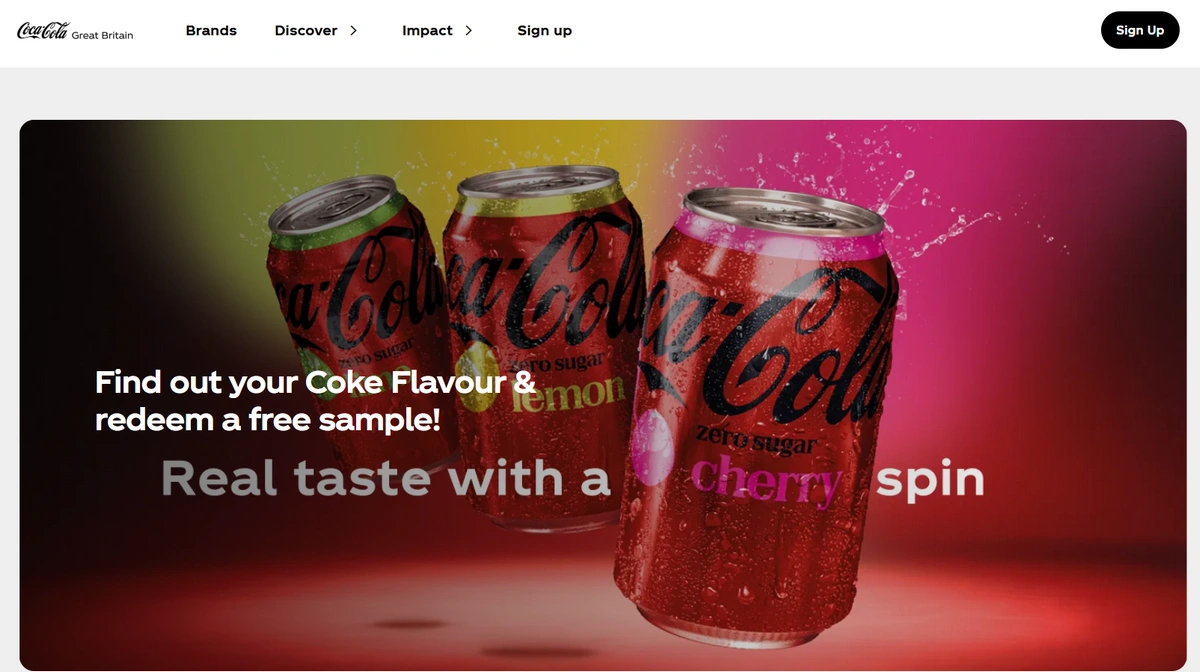The width and height of the screenshot is (1200, 672).
Task: Click the 'zero sugar' text on the cherry can
Action: coord(756,440)
